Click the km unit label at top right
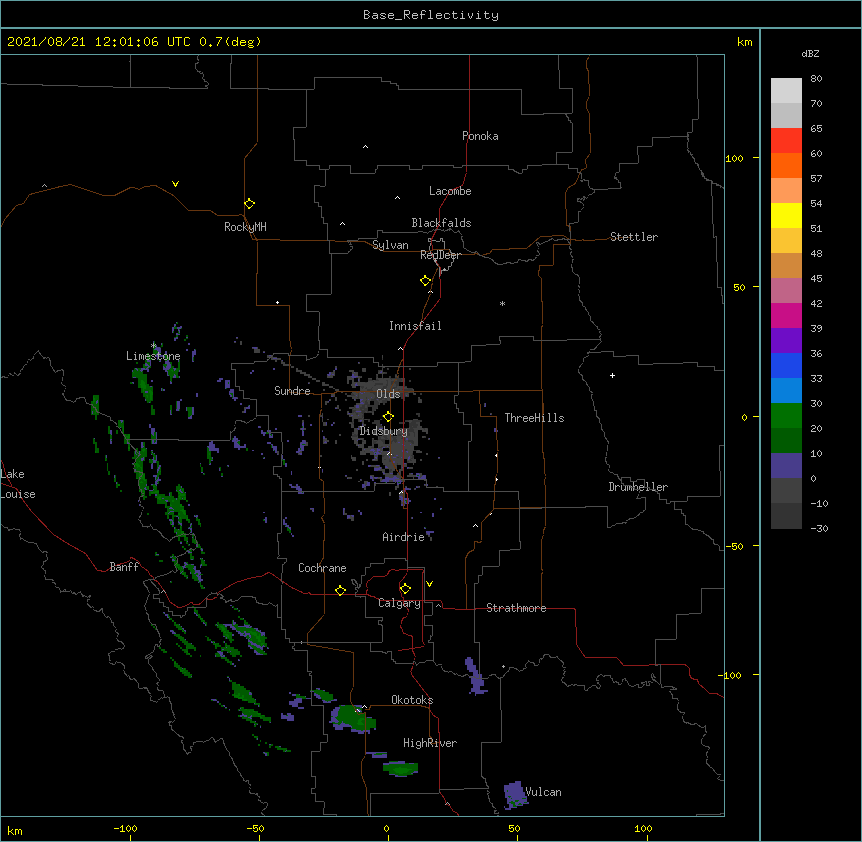The image size is (862, 842). coord(744,42)
